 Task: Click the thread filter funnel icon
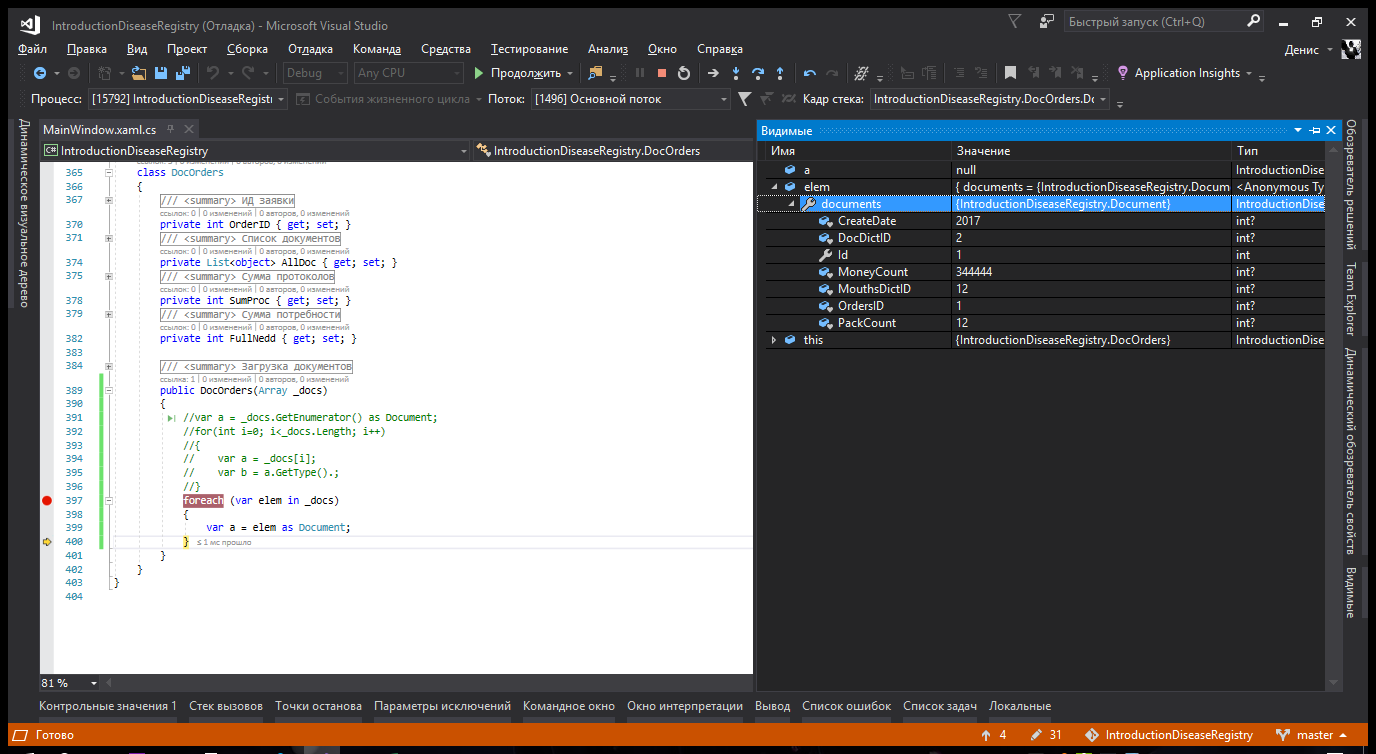coord(745,99)
